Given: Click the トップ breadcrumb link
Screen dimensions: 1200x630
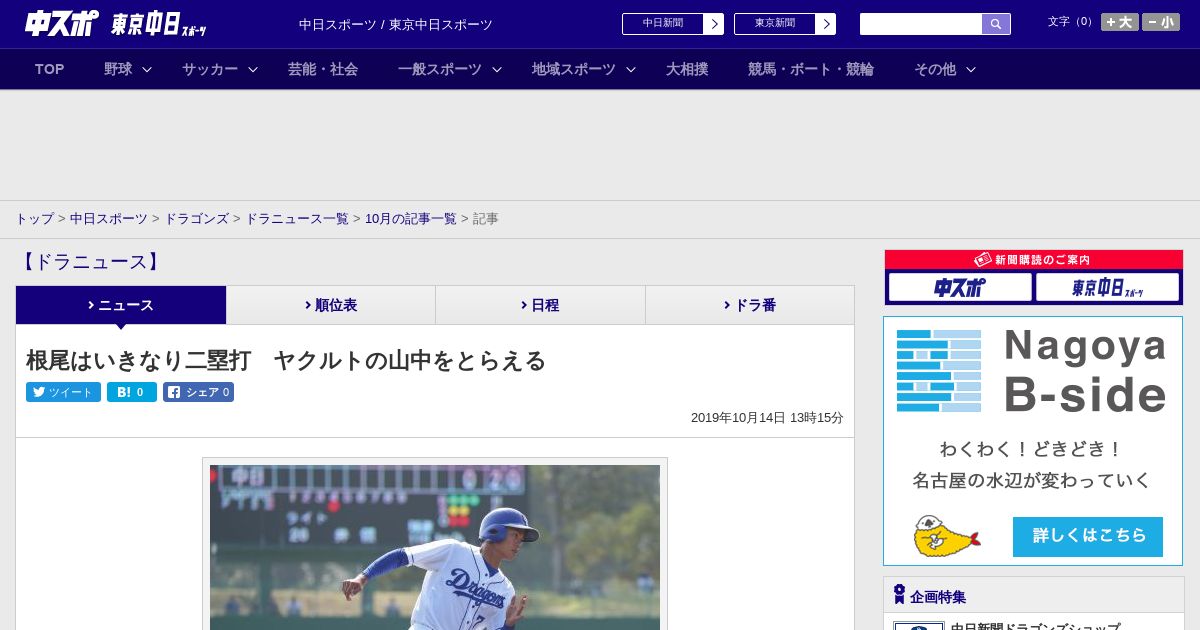Looking at the screenshot, I should (34, 219).
